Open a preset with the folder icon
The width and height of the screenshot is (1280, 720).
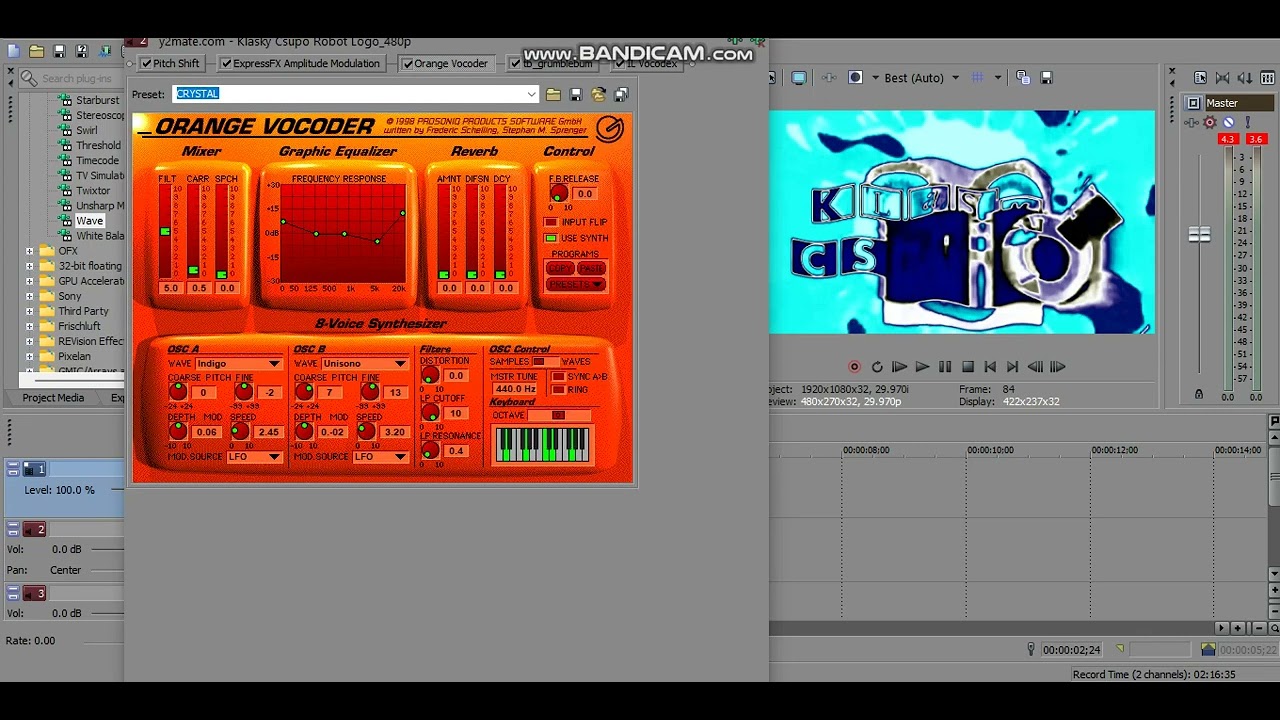click(553, 94)
